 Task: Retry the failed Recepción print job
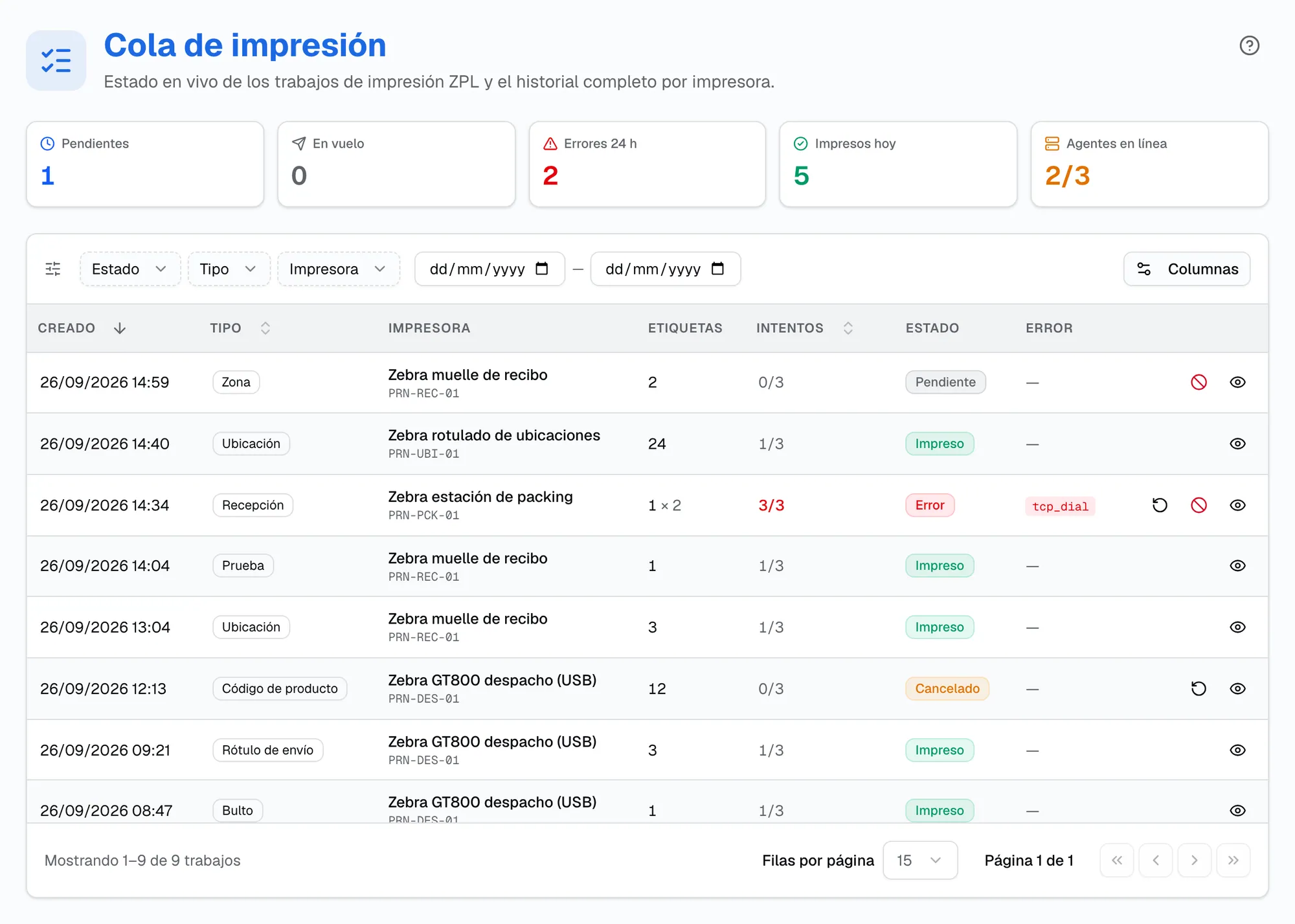tap(1160, 505)
